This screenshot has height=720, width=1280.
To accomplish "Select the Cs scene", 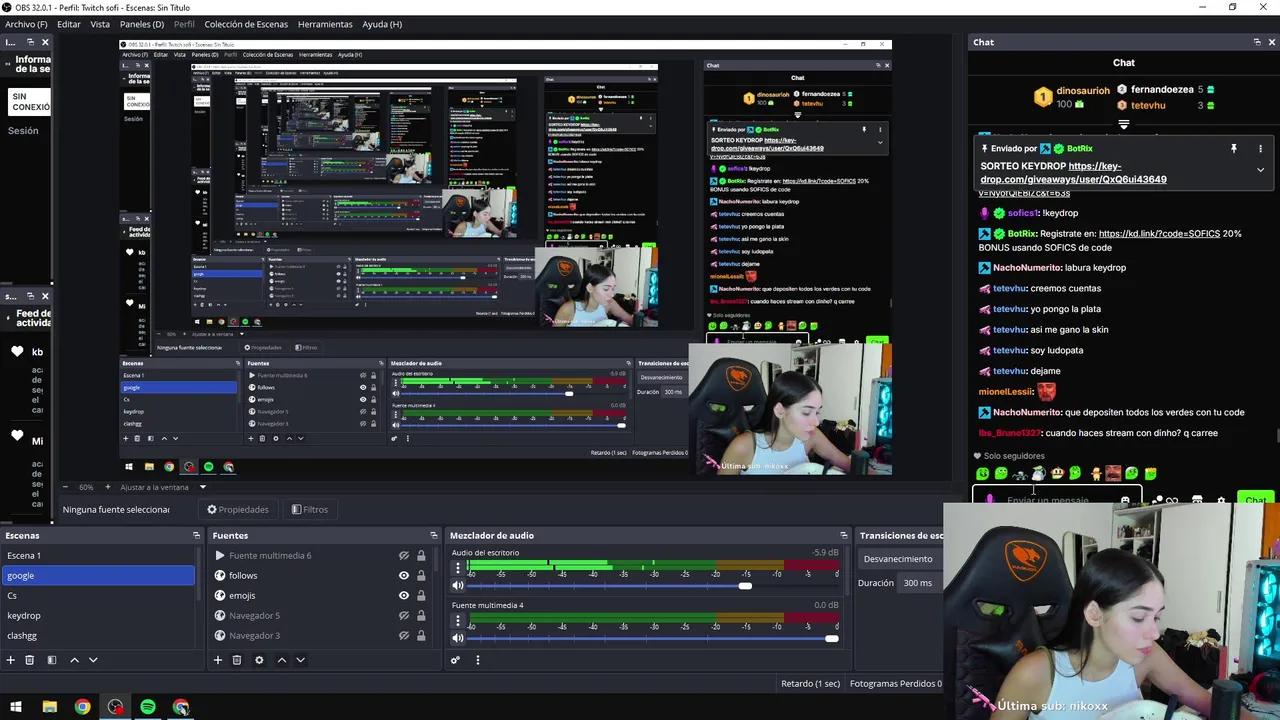I will coord(98,595).
